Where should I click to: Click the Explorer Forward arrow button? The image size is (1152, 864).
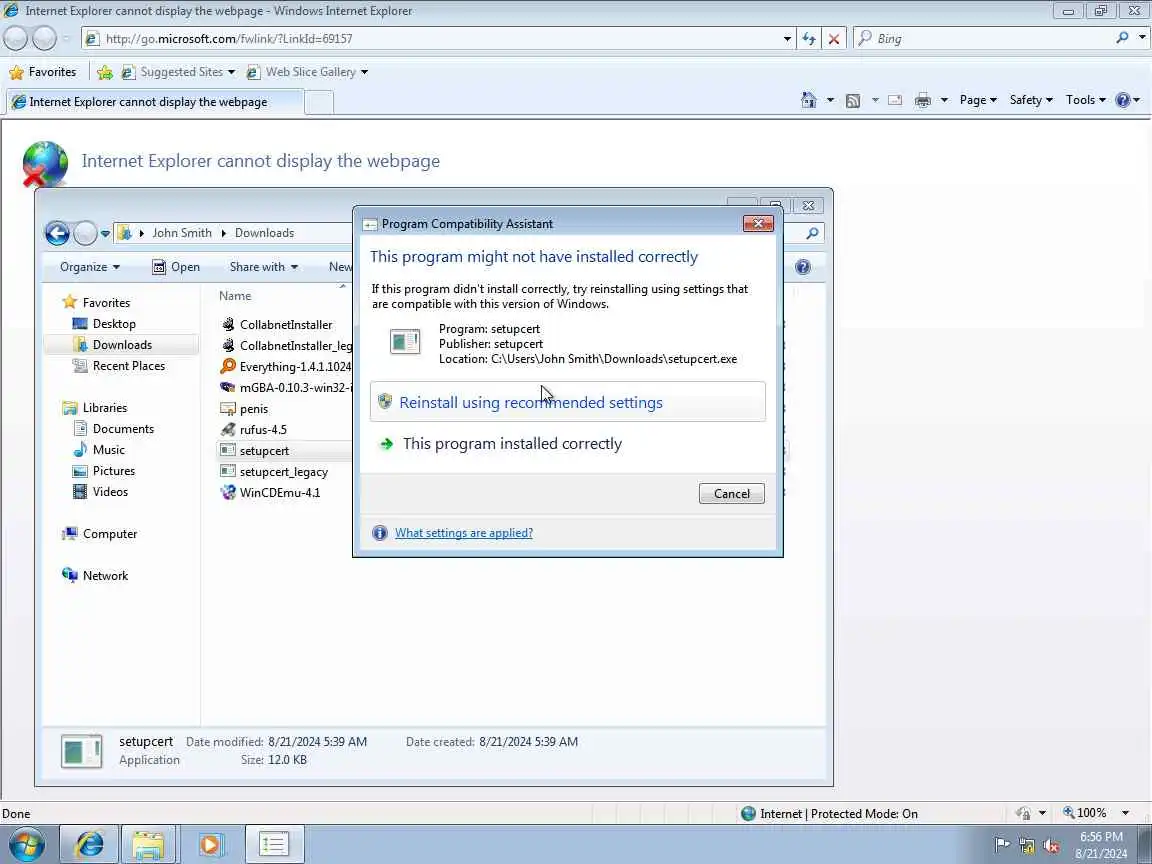[85, 234]
